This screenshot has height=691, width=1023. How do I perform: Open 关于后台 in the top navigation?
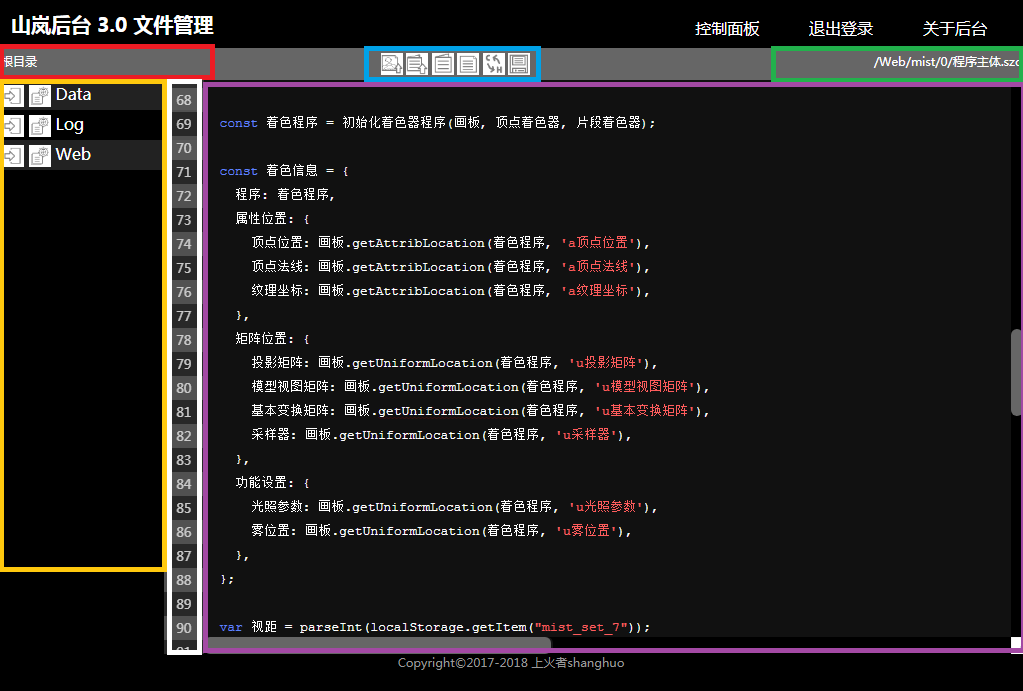[954, 29]
